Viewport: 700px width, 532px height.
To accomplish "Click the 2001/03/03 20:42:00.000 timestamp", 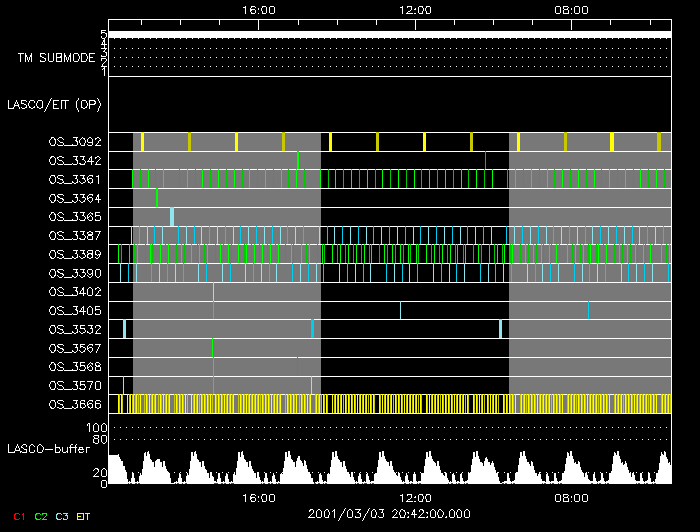I will 389,514.
